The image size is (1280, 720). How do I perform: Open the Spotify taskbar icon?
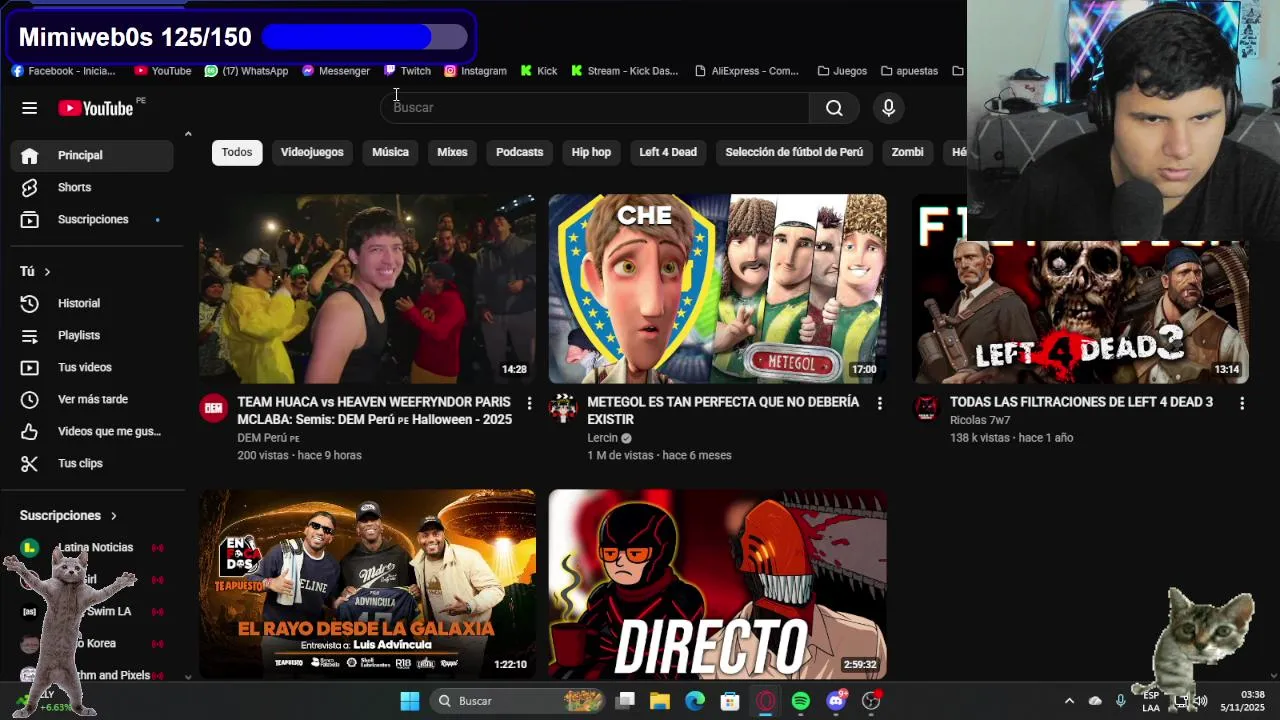pos(800,701)
